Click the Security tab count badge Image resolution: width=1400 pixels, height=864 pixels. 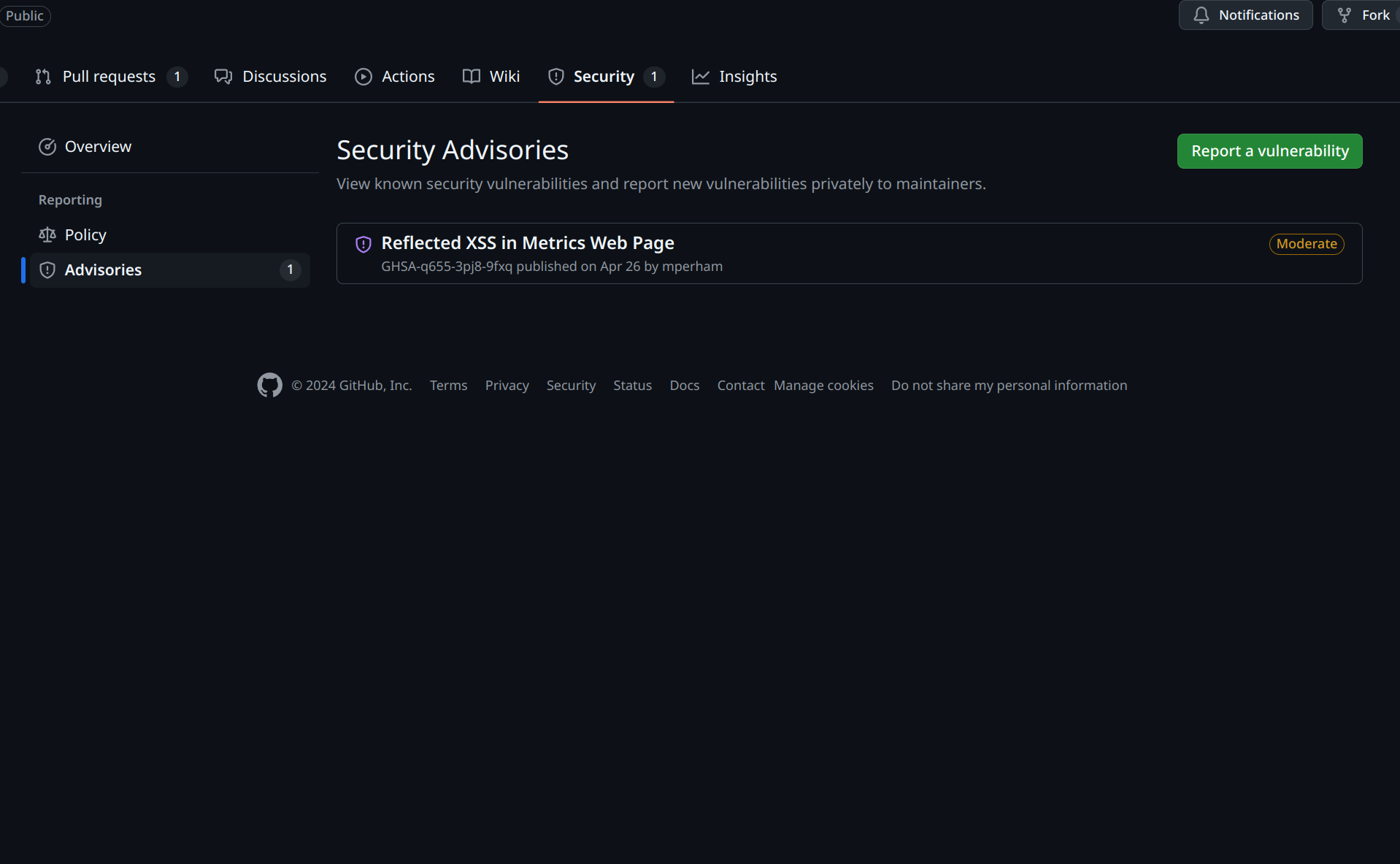[654, 77]
